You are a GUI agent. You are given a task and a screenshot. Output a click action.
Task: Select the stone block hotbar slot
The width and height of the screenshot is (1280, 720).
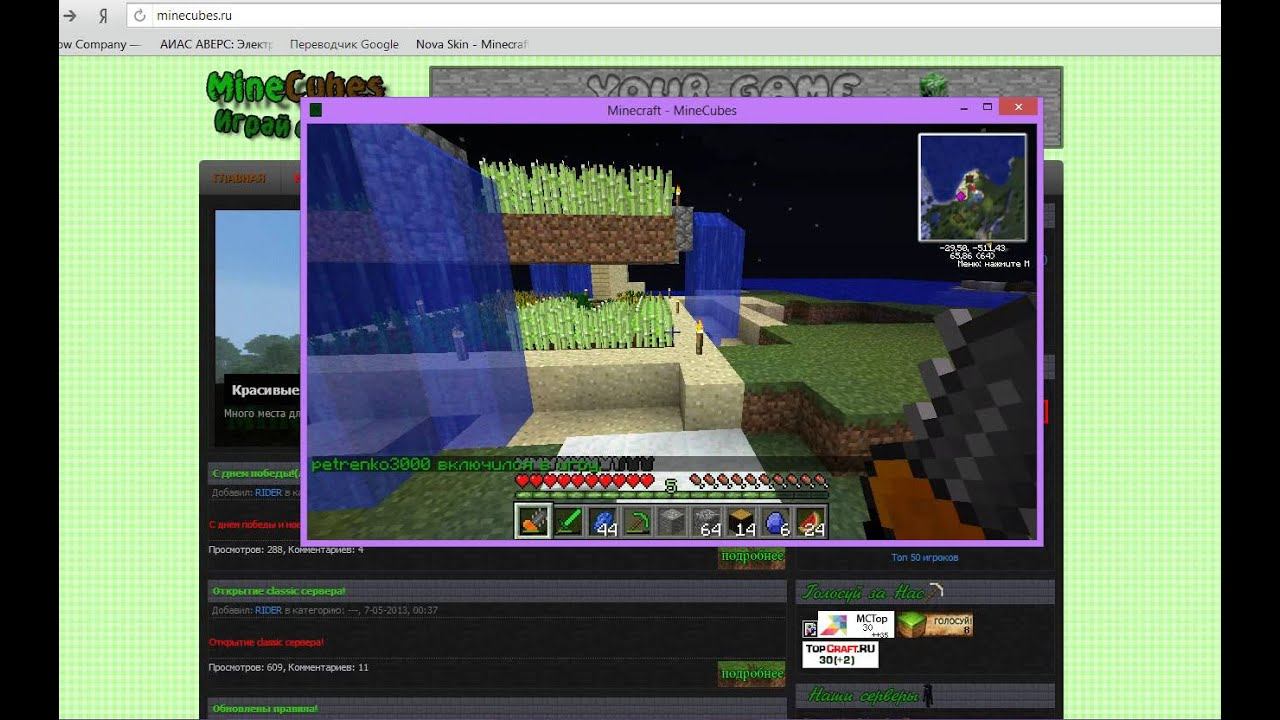[673, 520]
